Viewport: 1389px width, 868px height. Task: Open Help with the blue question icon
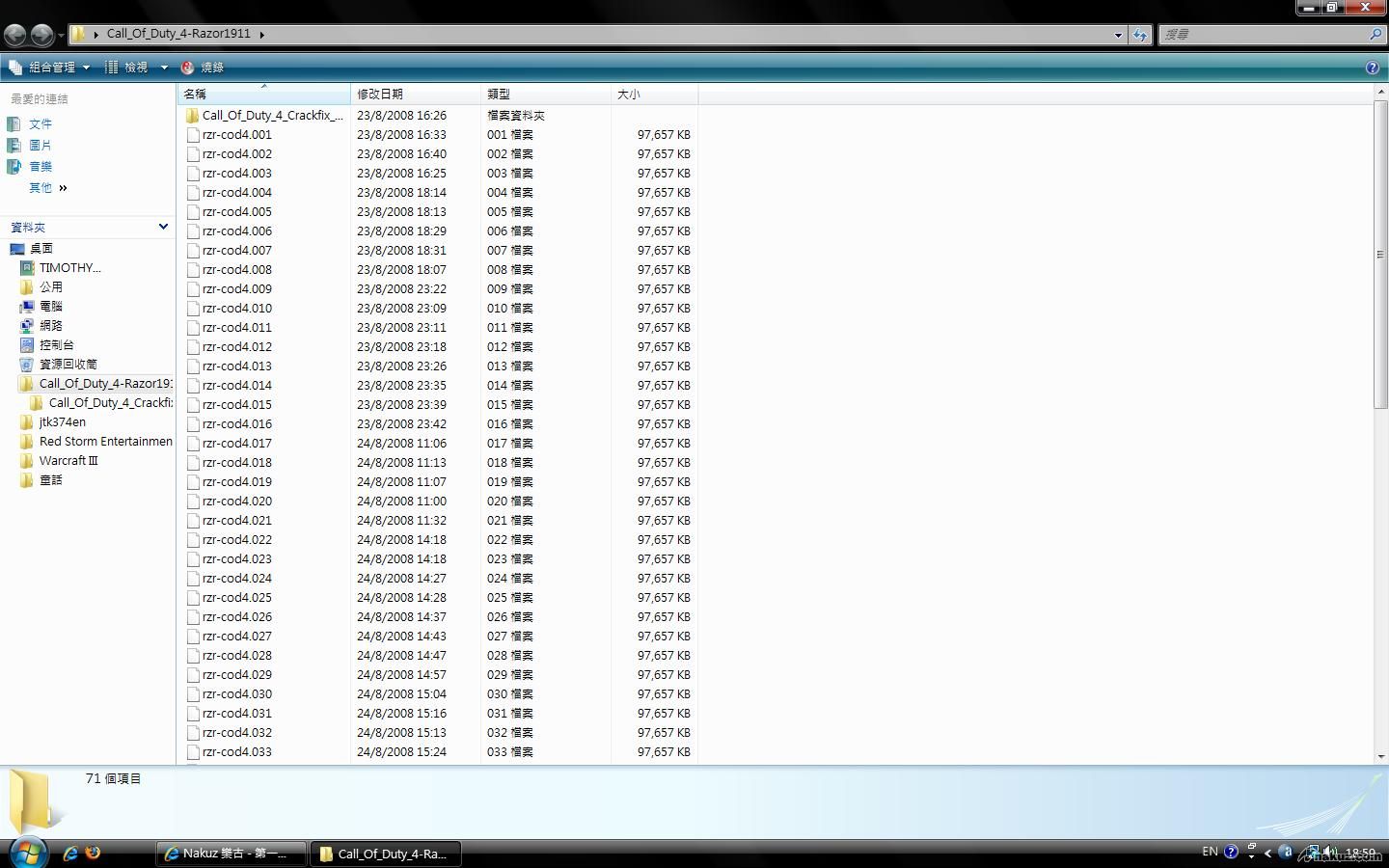1373,68
